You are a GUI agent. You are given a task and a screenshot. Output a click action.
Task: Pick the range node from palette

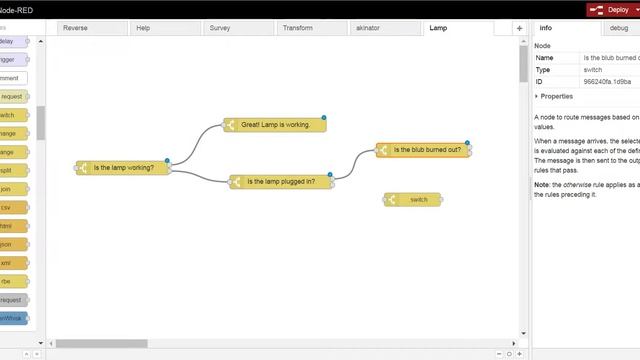coord(13,152)
